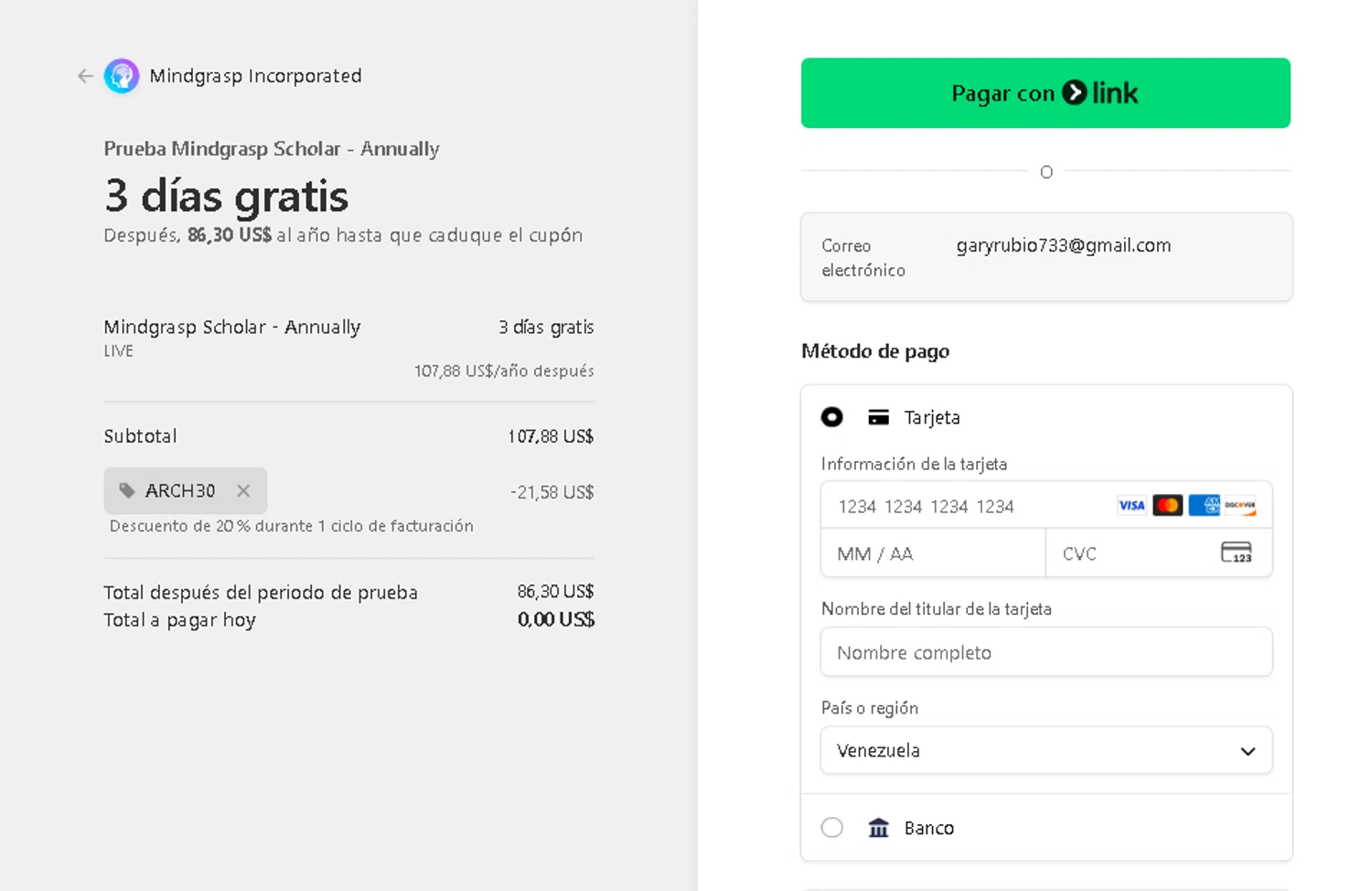Remove the ARCH30 coupon
Viewport: 1372px width, 891px height.
(243, 490)
